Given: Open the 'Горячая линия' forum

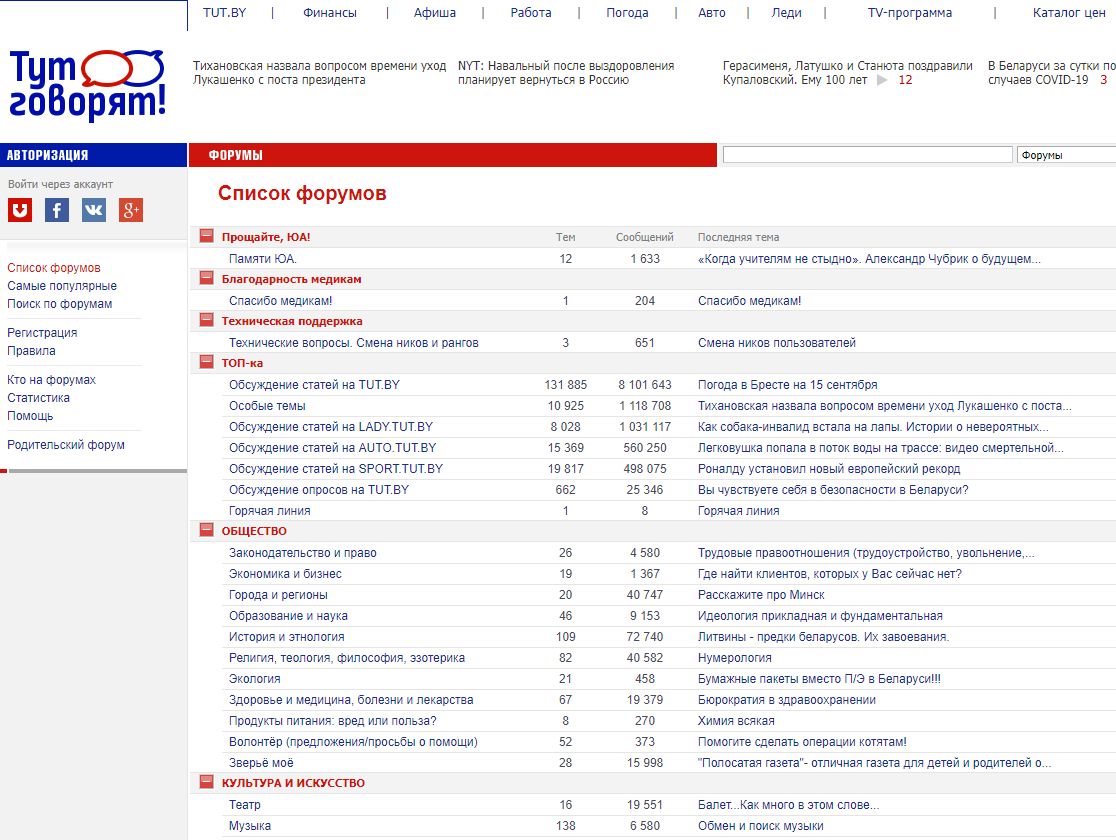Looking at the screenshot, I should pyautogui.click(x=269, y=511).
